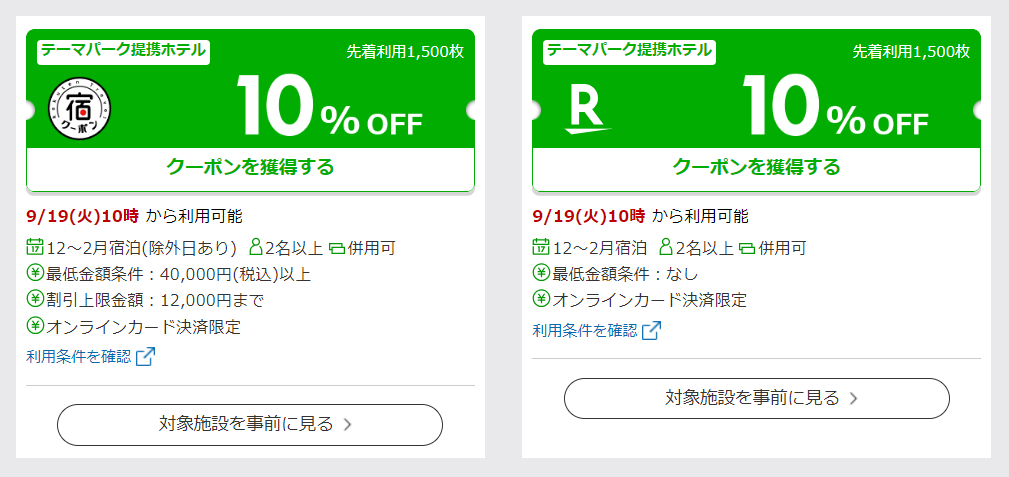1009x477 pixels.
Task: Open 対象施設を事前に見る button in right card
Action: click(757, 398)
